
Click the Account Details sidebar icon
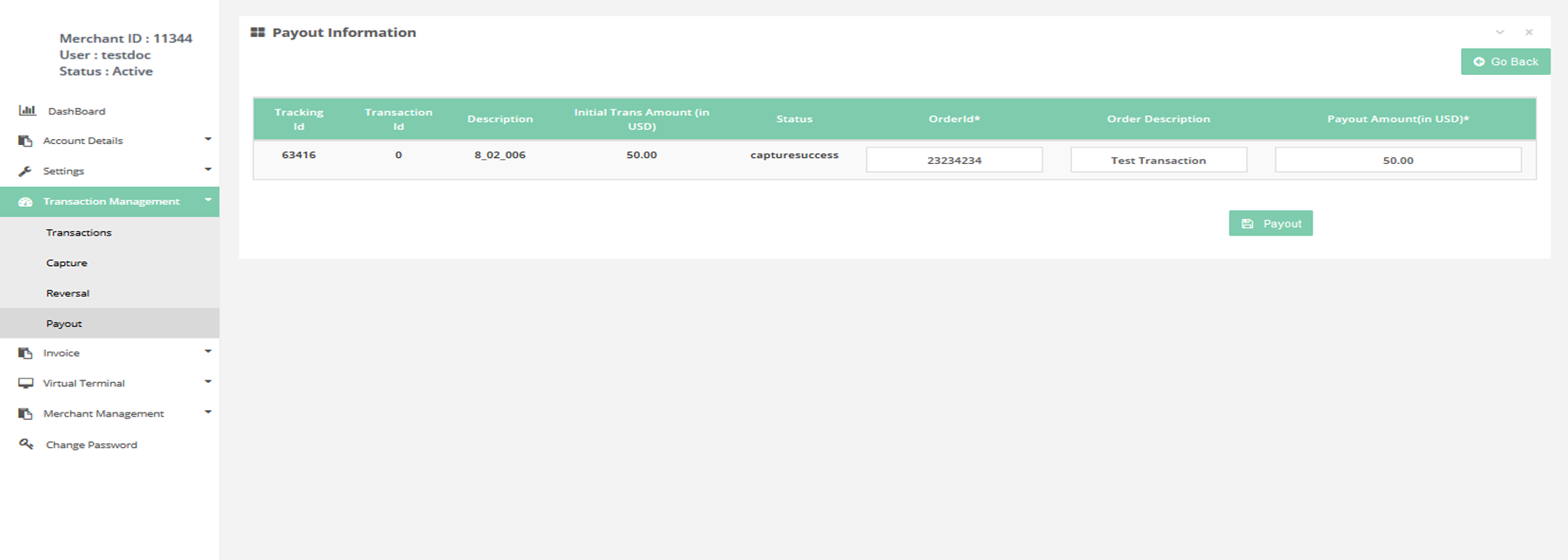pos(26,141)
